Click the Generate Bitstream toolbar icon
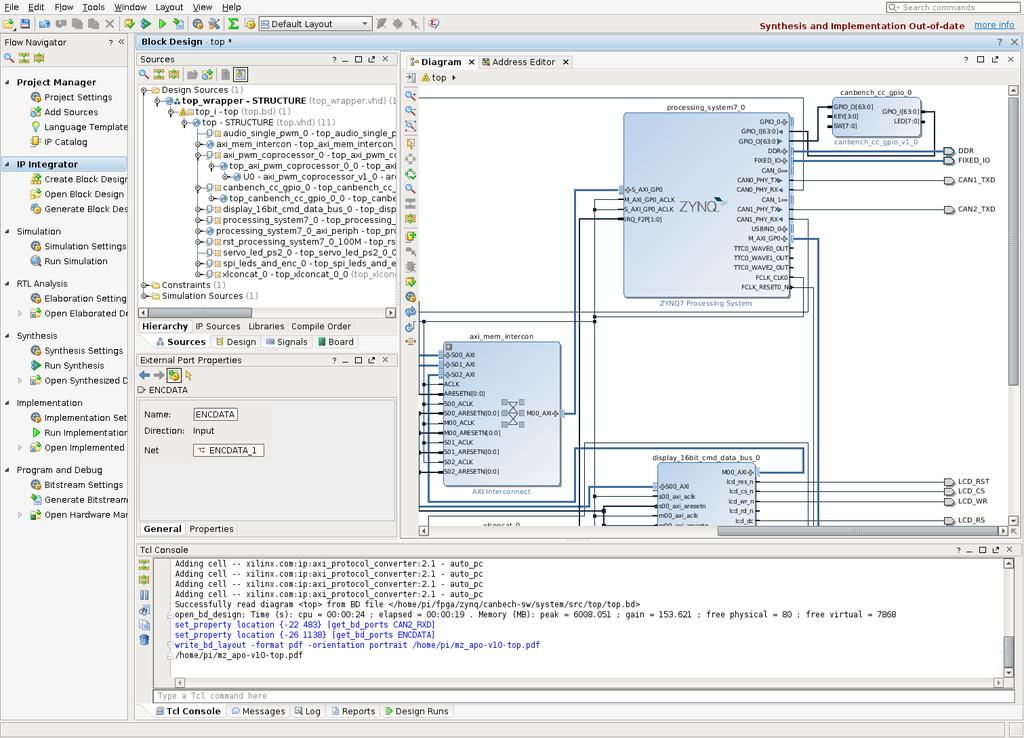 (178, 24)
